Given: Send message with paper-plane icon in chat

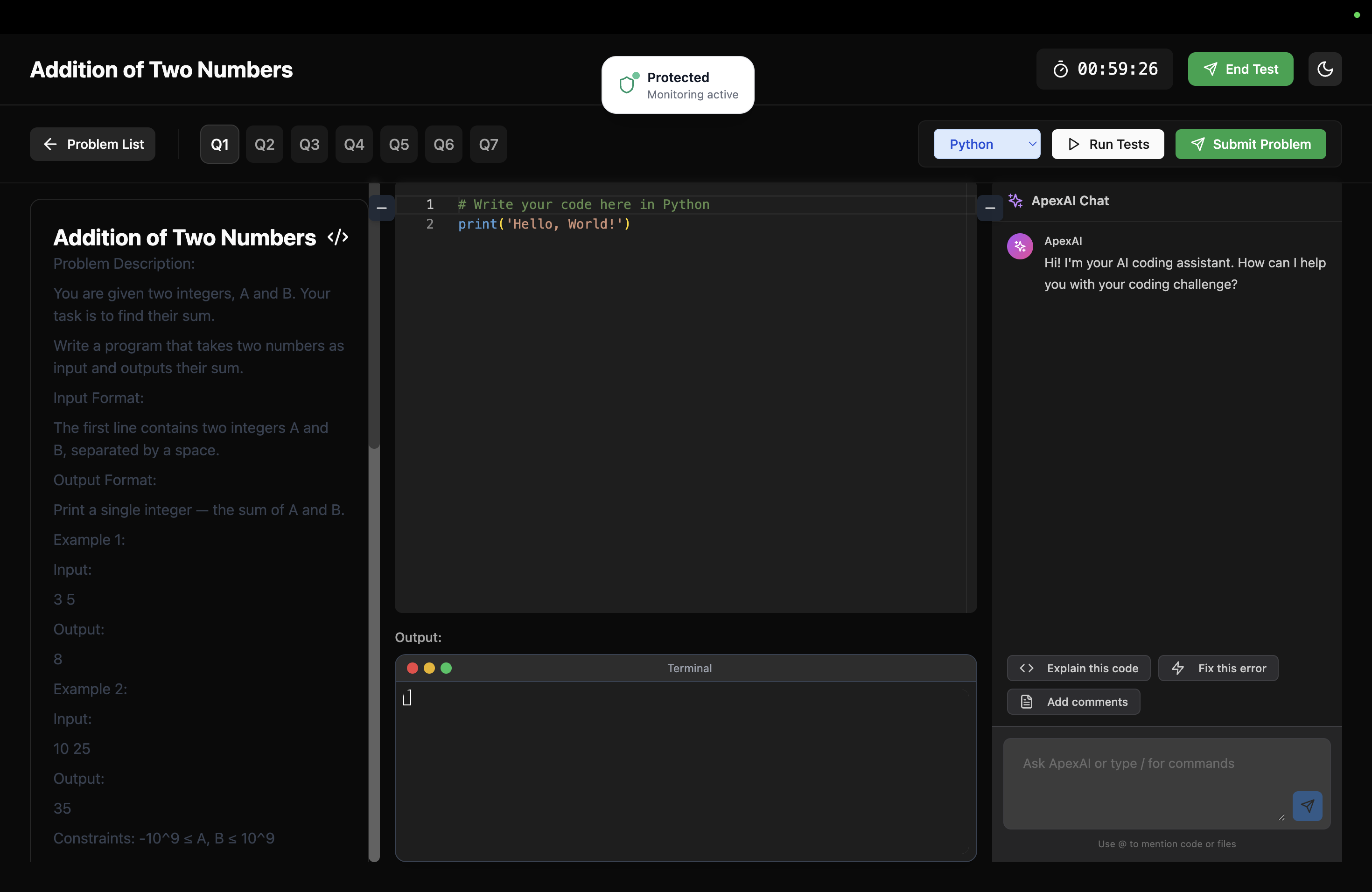Looking at the screenshot, I should 1307,806.
